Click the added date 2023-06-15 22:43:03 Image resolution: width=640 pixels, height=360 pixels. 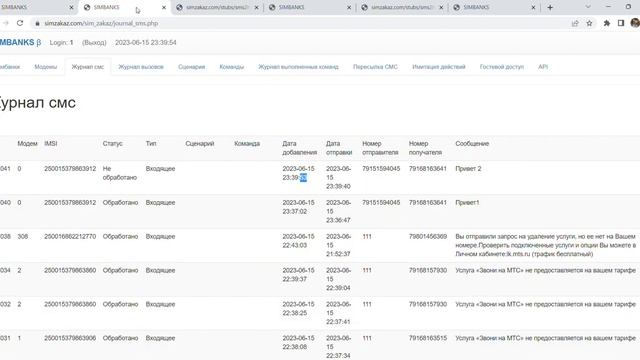pos(298,241)
